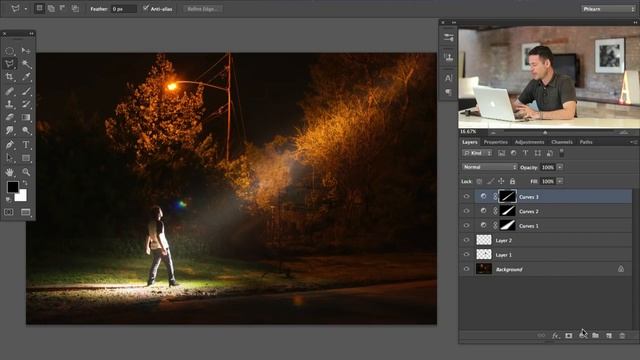The width and height of the screenshot is (640, 360).
Task: Open the Layers panel flyout menu
Action: click(x=633, y=142)
